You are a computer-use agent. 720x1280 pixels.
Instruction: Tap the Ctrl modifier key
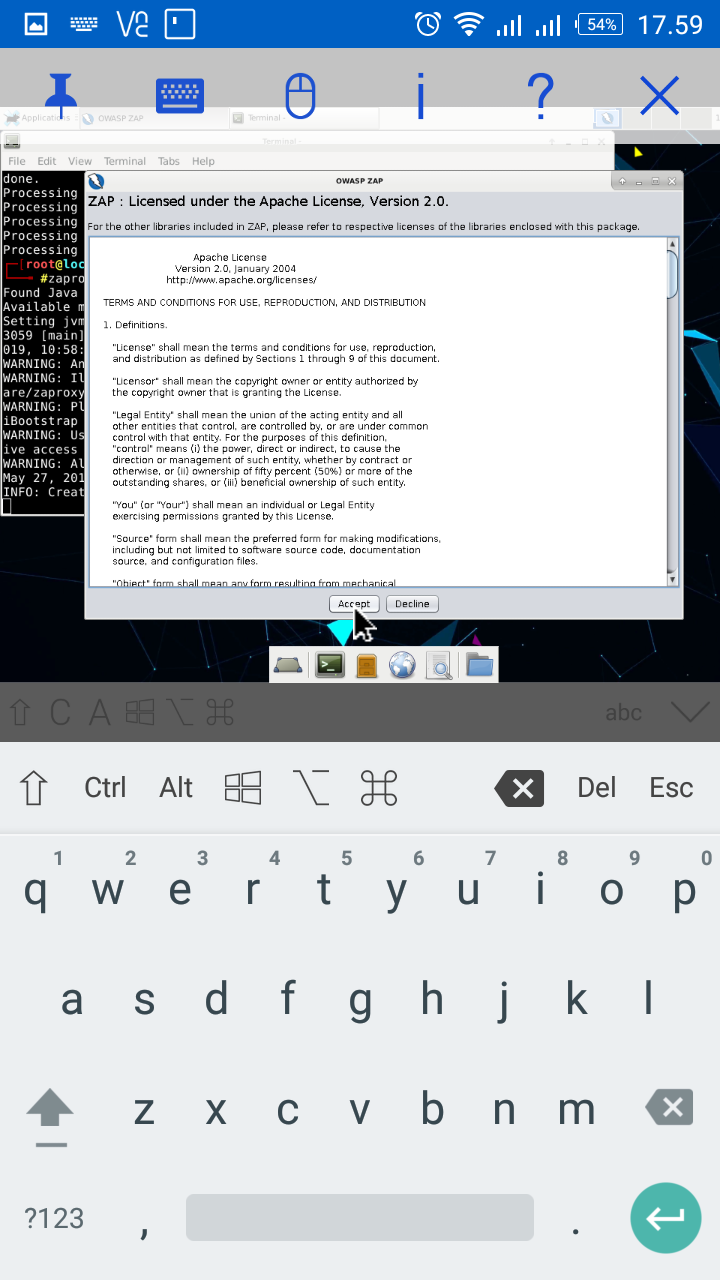tap(105, 788)
